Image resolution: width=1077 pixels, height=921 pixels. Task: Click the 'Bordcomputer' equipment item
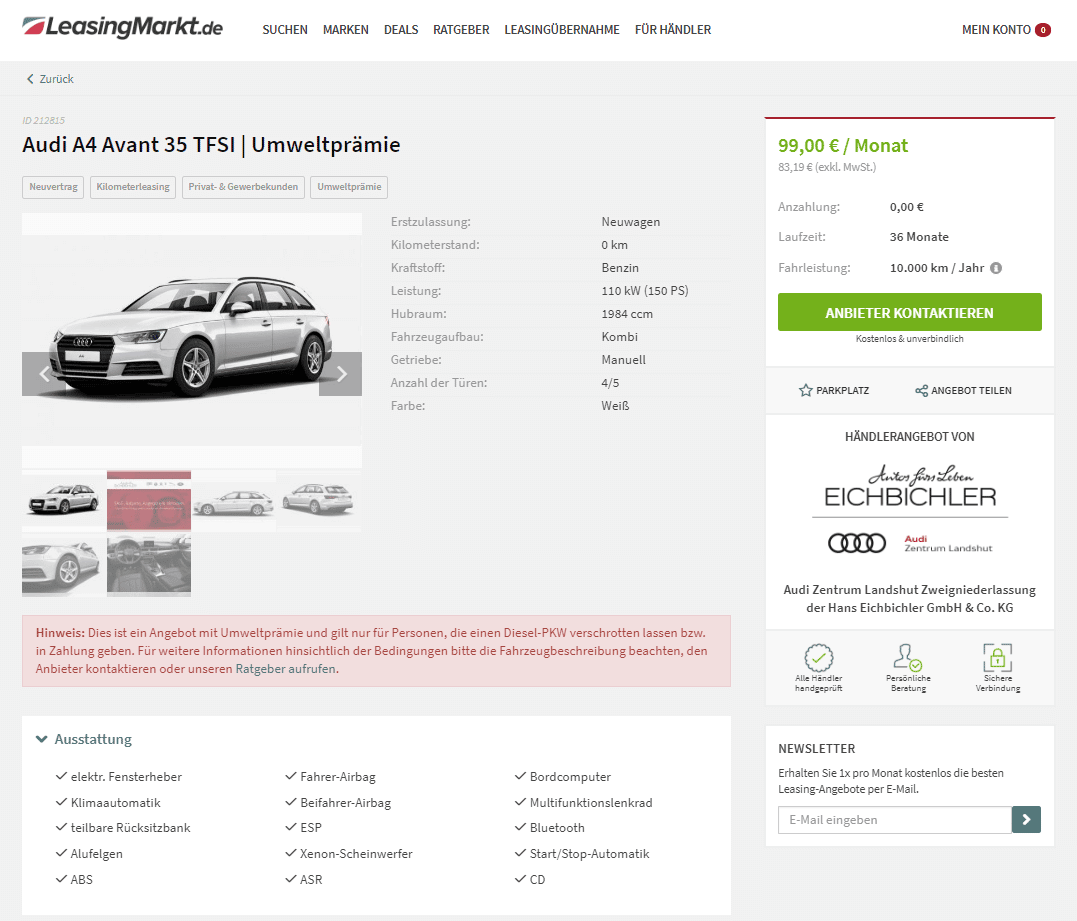point(570,777)
